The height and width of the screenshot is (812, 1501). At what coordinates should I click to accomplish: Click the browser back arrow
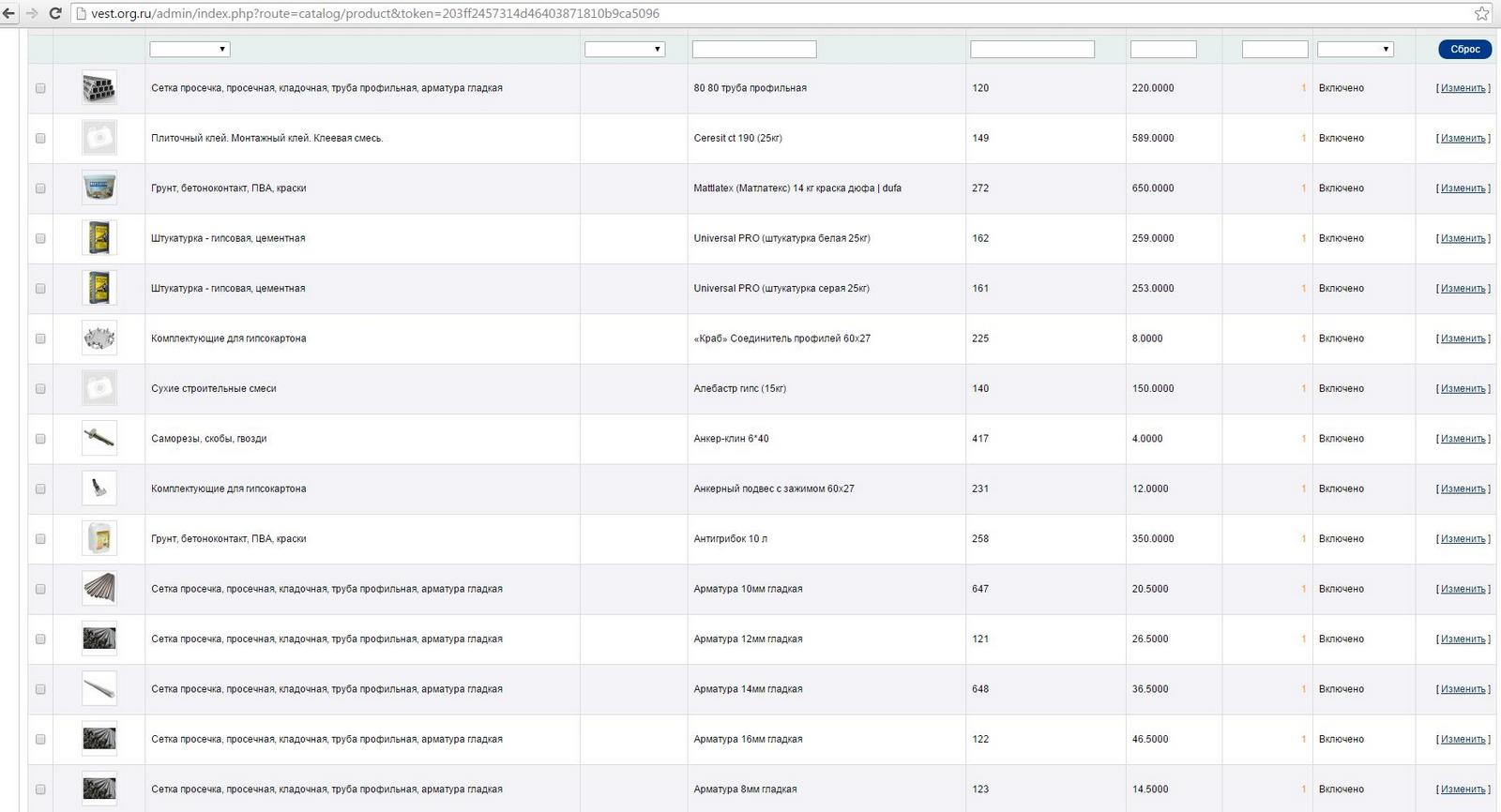9,13
